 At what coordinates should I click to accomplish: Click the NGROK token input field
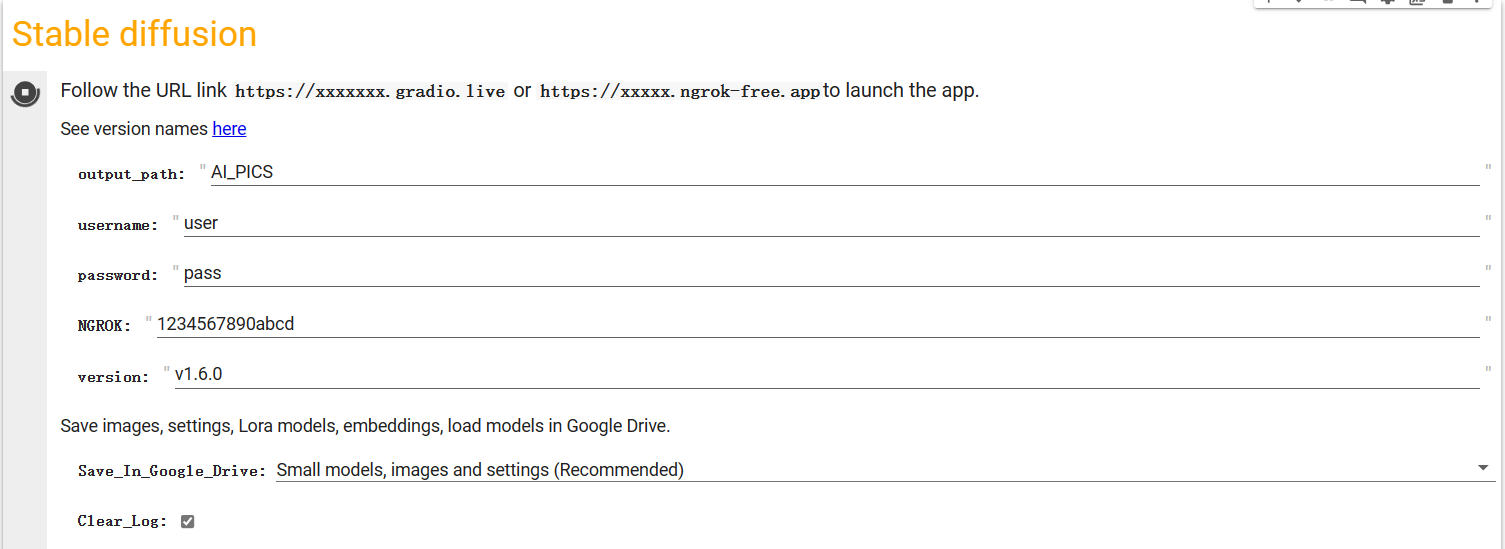(818, 324)
